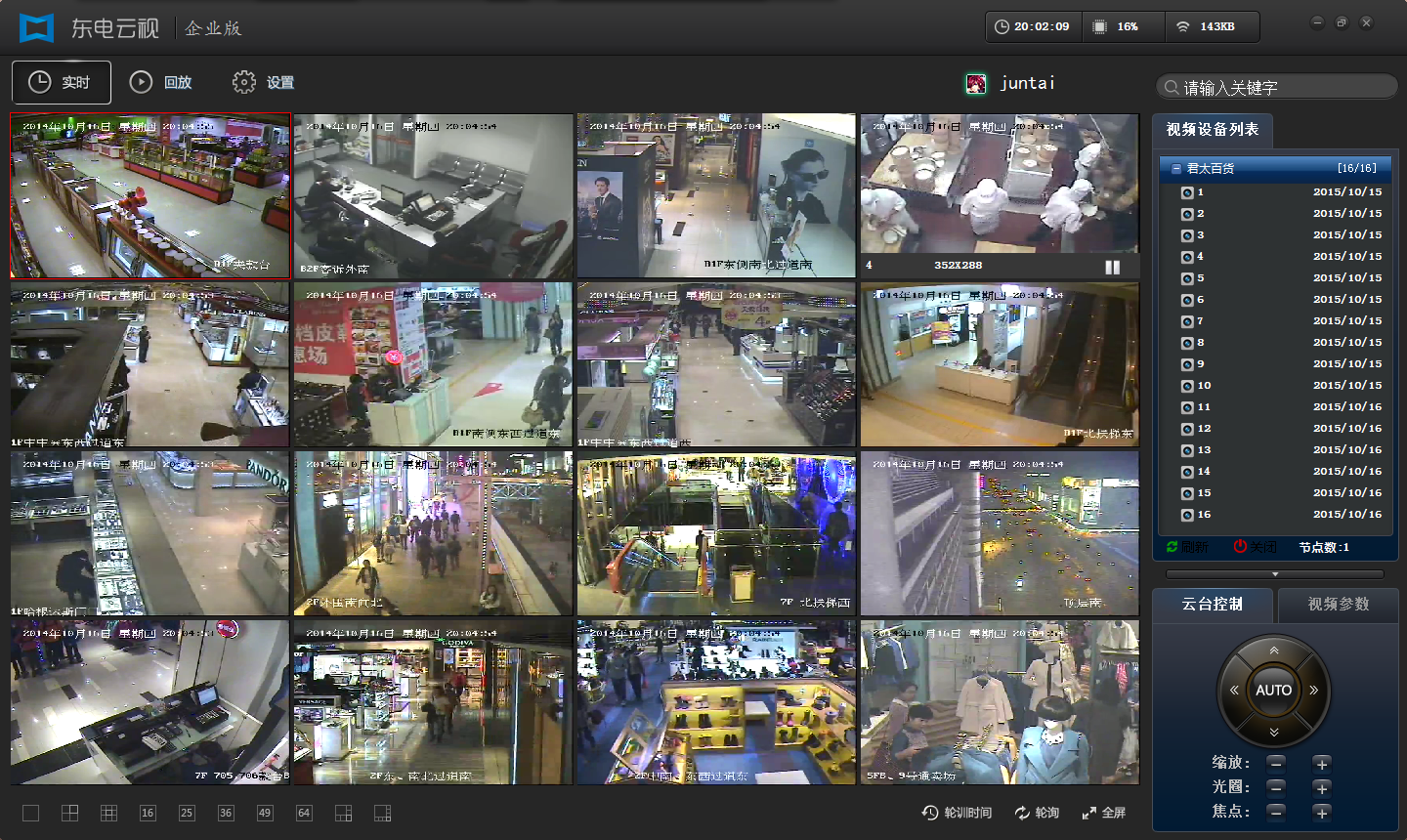Click the keyword search input field

tap(1280, 88)
